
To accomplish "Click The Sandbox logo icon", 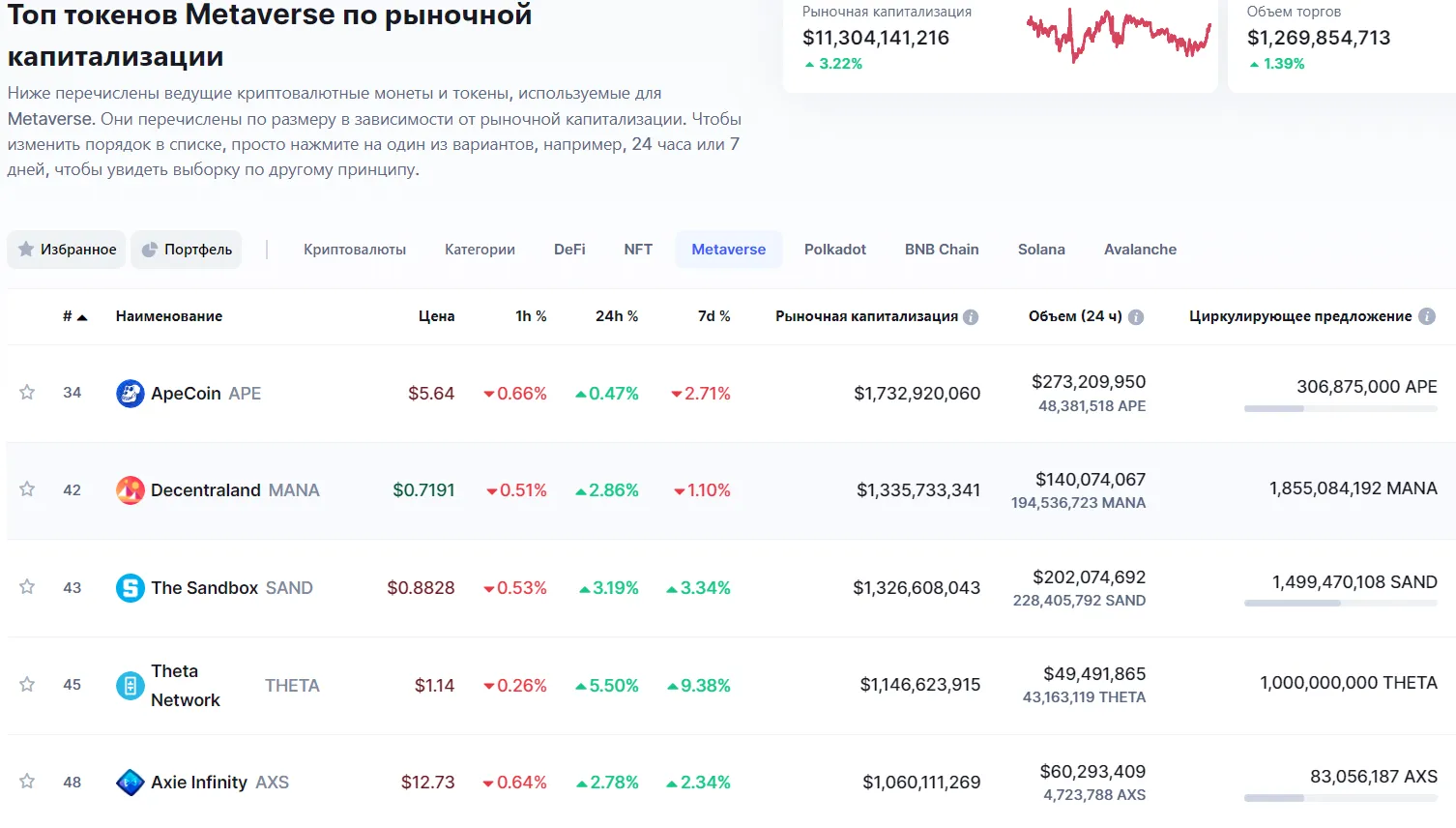I will coord(131,588).
